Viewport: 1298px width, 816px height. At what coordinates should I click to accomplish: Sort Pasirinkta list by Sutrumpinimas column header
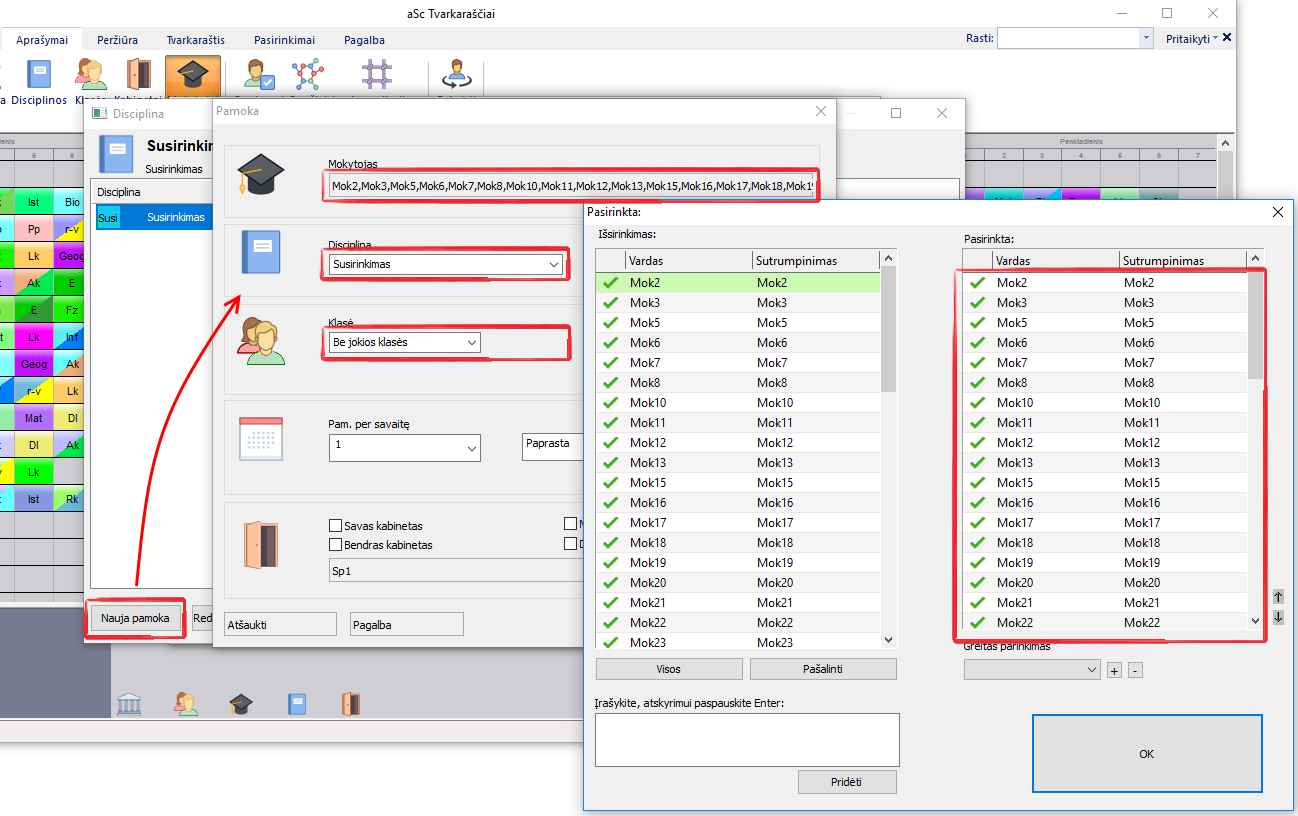tap(1182, 261)
